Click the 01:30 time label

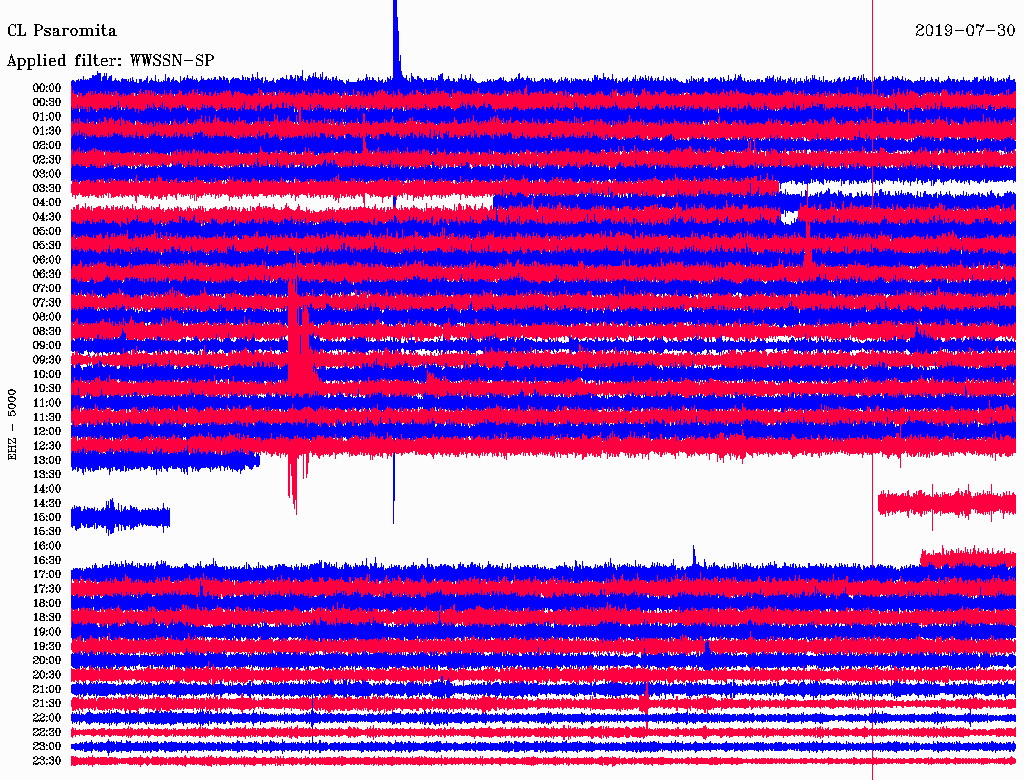coord(47,131)
